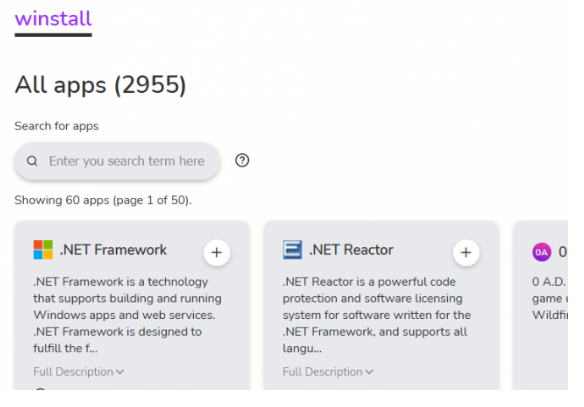584x407 pixels.
Task: Select the 'Showing 60 apps (page 1 of 50).' text
Action: [x=103, y=200]
